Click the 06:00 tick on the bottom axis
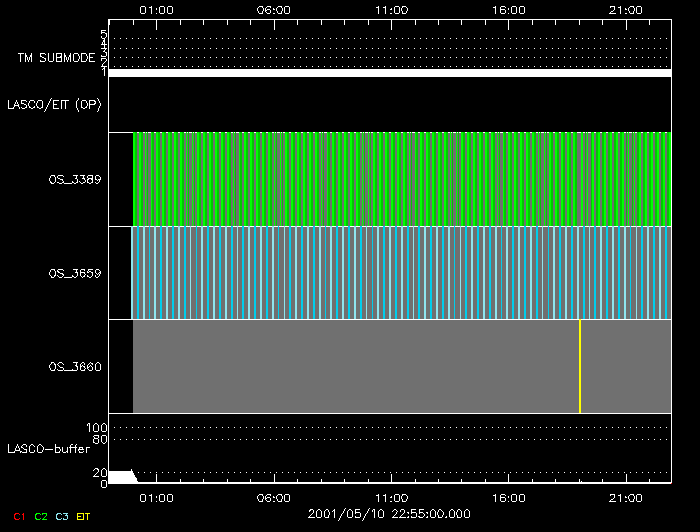700x532 pixels. [x=274, y=497]
